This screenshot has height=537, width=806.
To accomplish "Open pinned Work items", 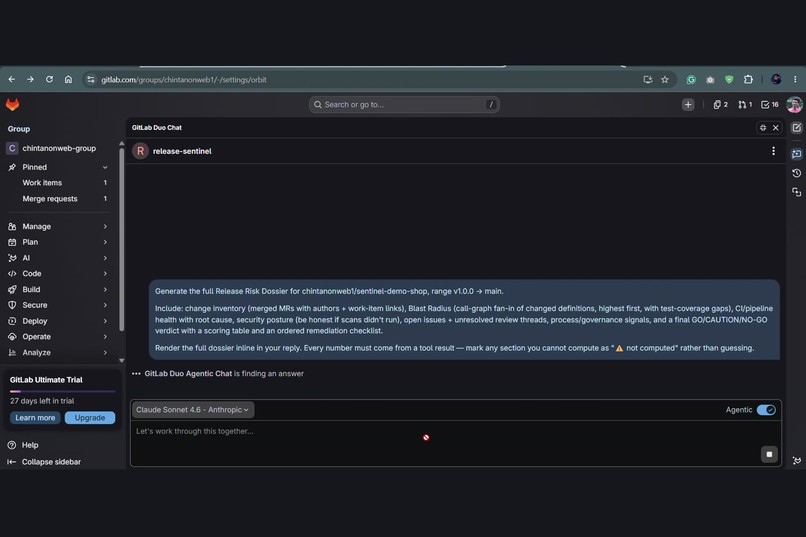I will [x=58, y=183].
